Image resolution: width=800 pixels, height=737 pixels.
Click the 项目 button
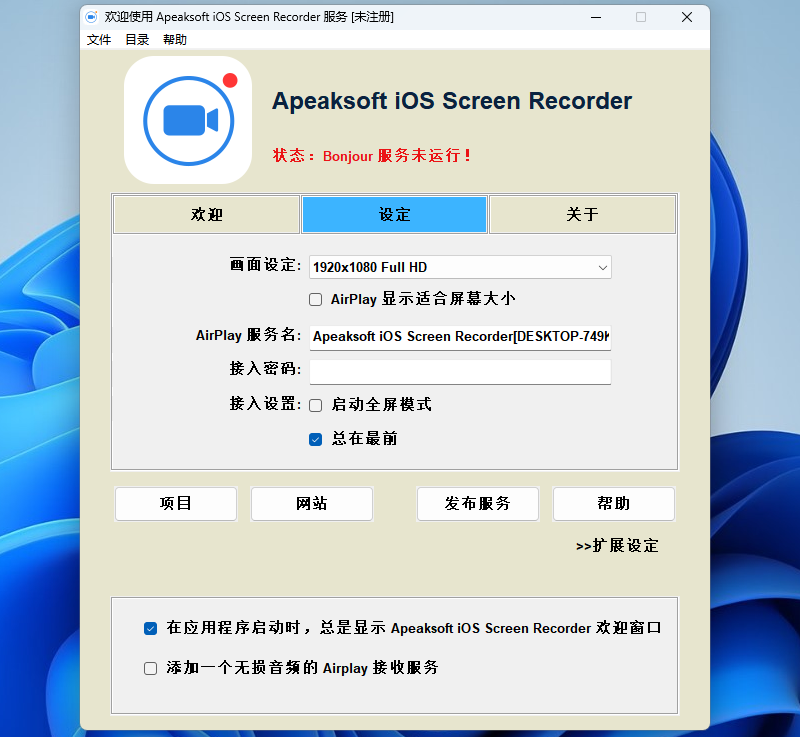point(176,504)
